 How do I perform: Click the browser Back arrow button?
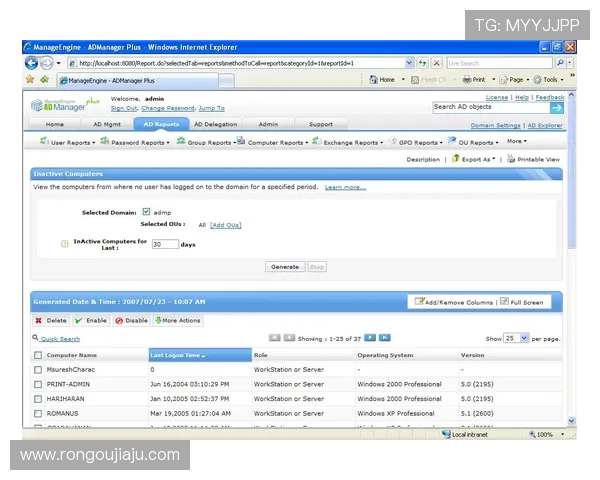32,63
